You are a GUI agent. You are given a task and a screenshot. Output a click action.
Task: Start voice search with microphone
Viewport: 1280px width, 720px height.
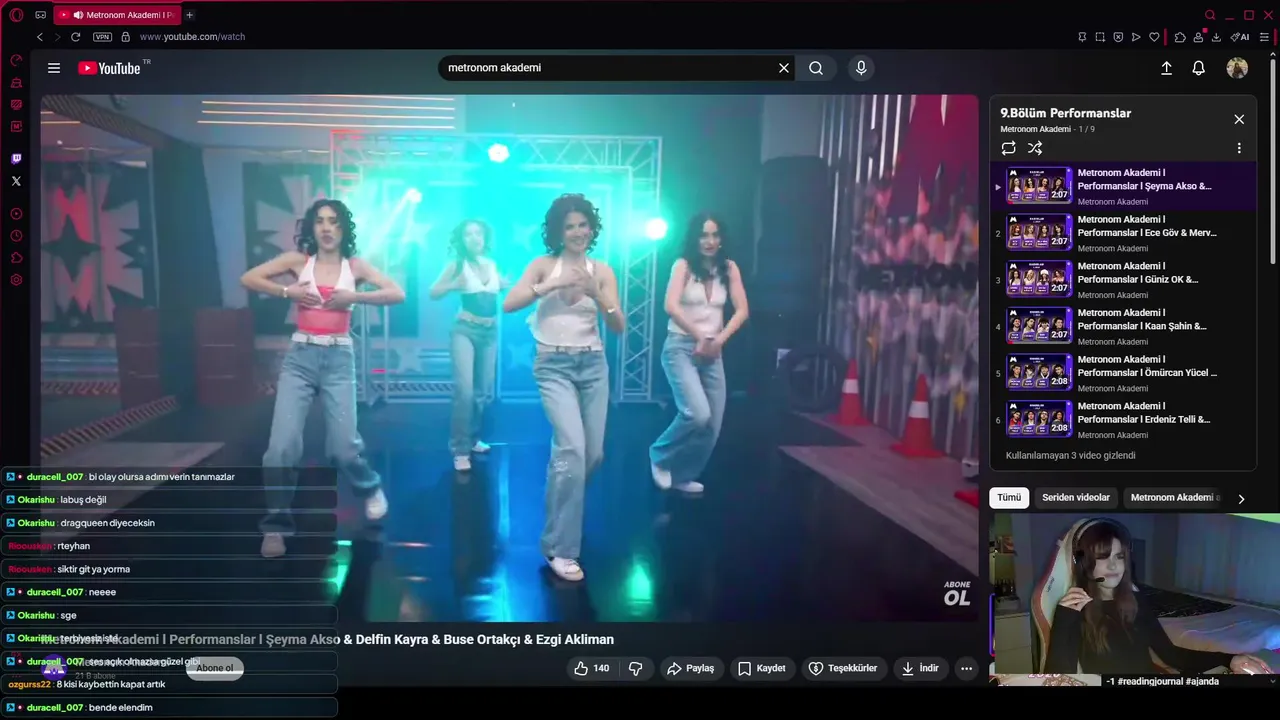[x=861, y=68]
